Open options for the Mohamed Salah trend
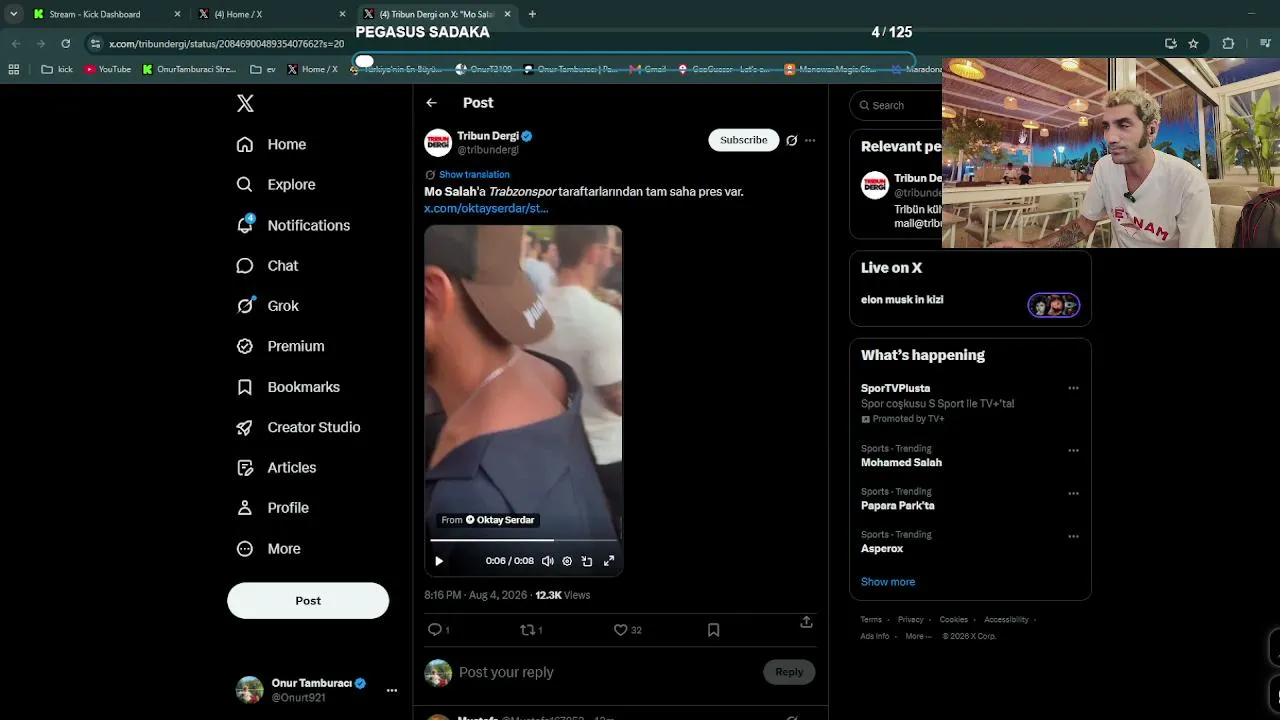 (x=1073, y=450)
